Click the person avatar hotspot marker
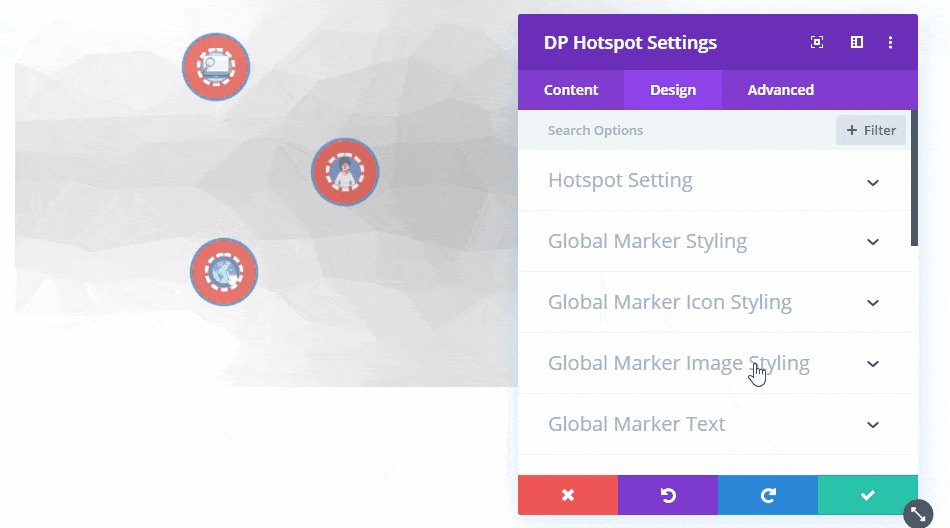Viewport: 950px width, 528px height. click(345, 172)
